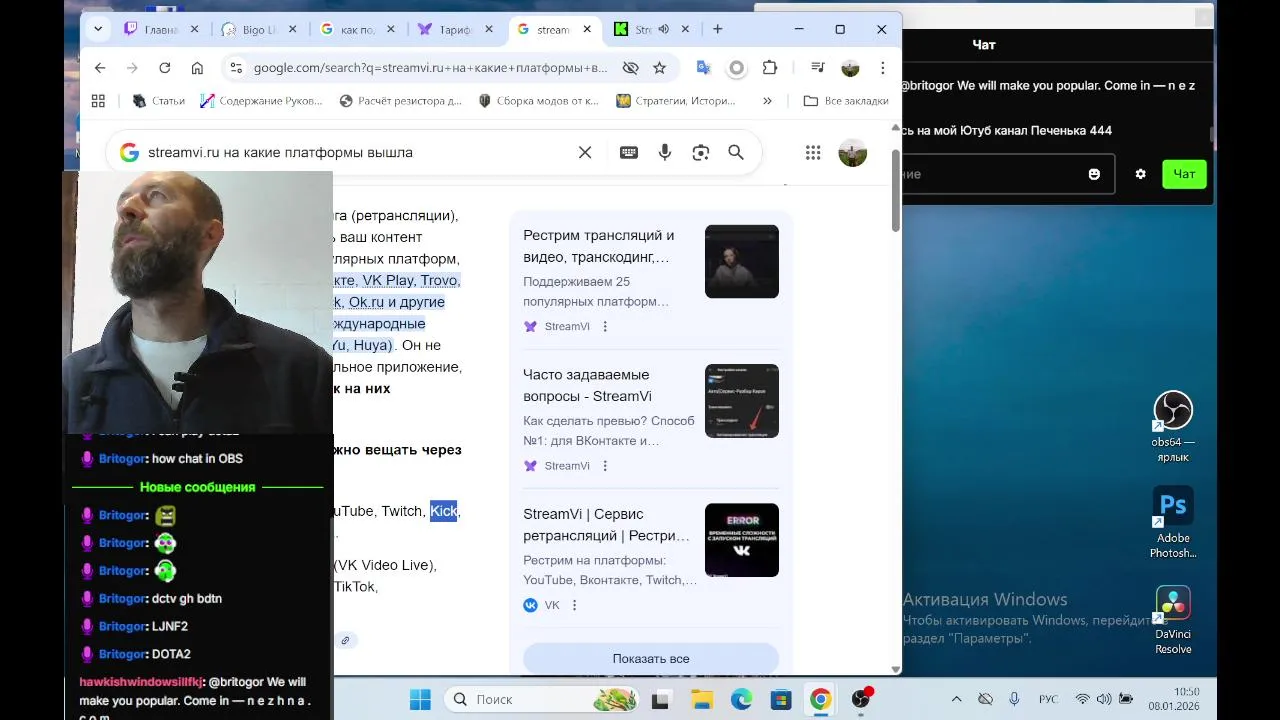This screenshot has width=1280, height=720.
Task: Open Chrome profile avatar in toolbar
Action: click(850, 68)
